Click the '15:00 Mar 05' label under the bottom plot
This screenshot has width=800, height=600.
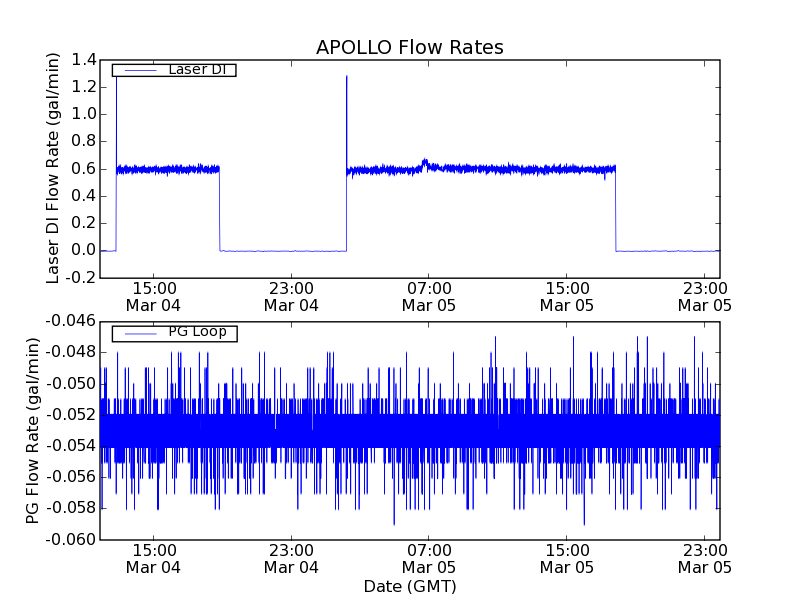[x=566, y=559]
